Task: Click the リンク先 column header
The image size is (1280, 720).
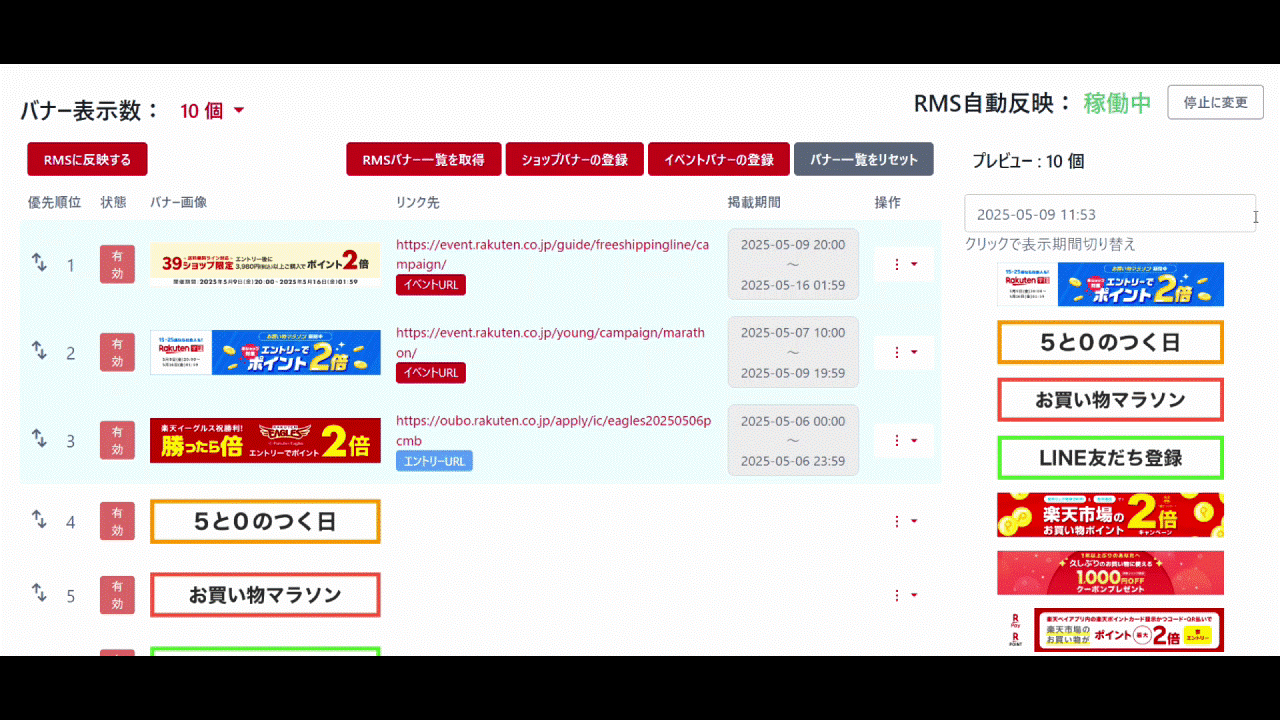Action: click(418, 202)
